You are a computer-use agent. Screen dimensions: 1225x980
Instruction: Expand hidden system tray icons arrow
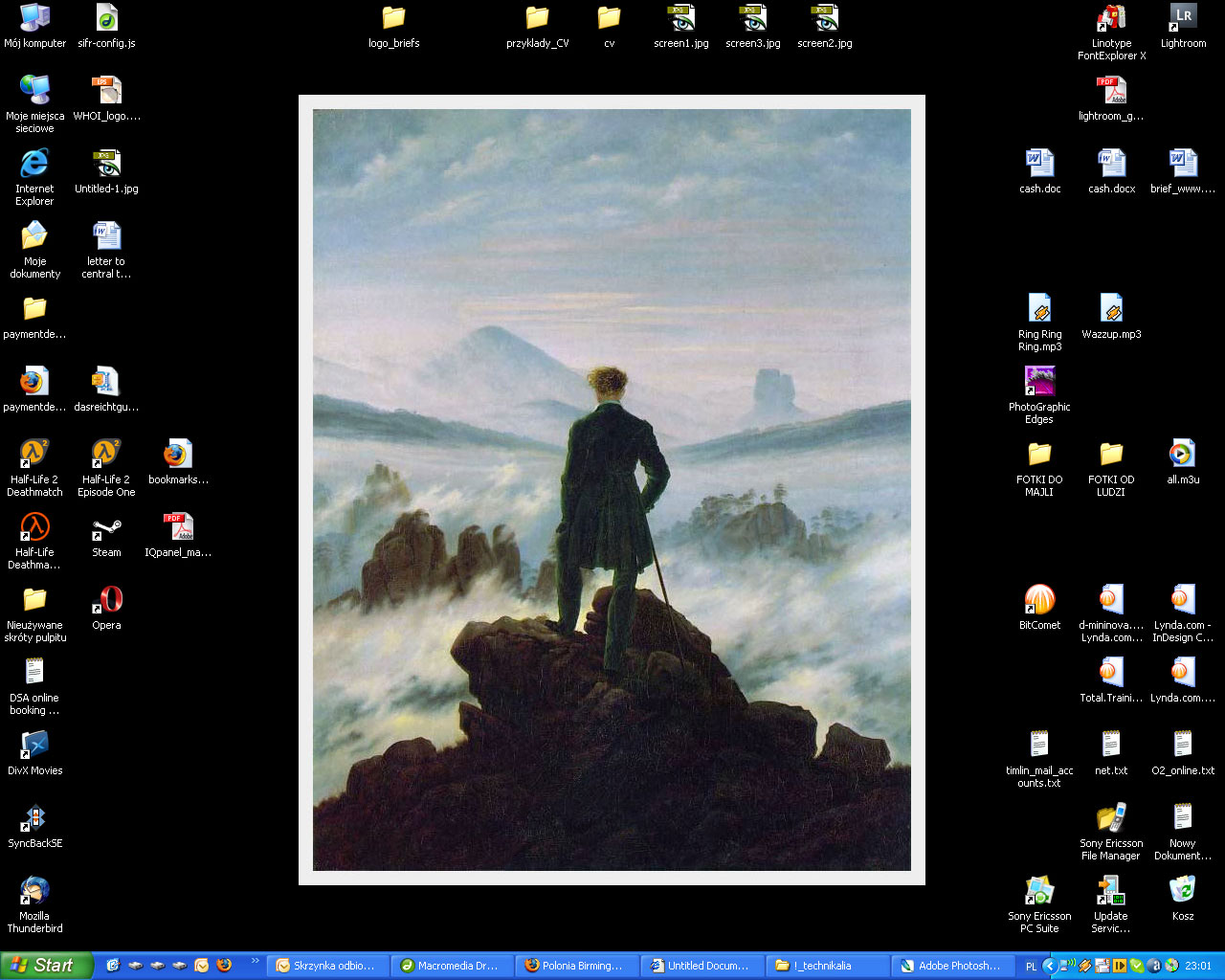1049,966
